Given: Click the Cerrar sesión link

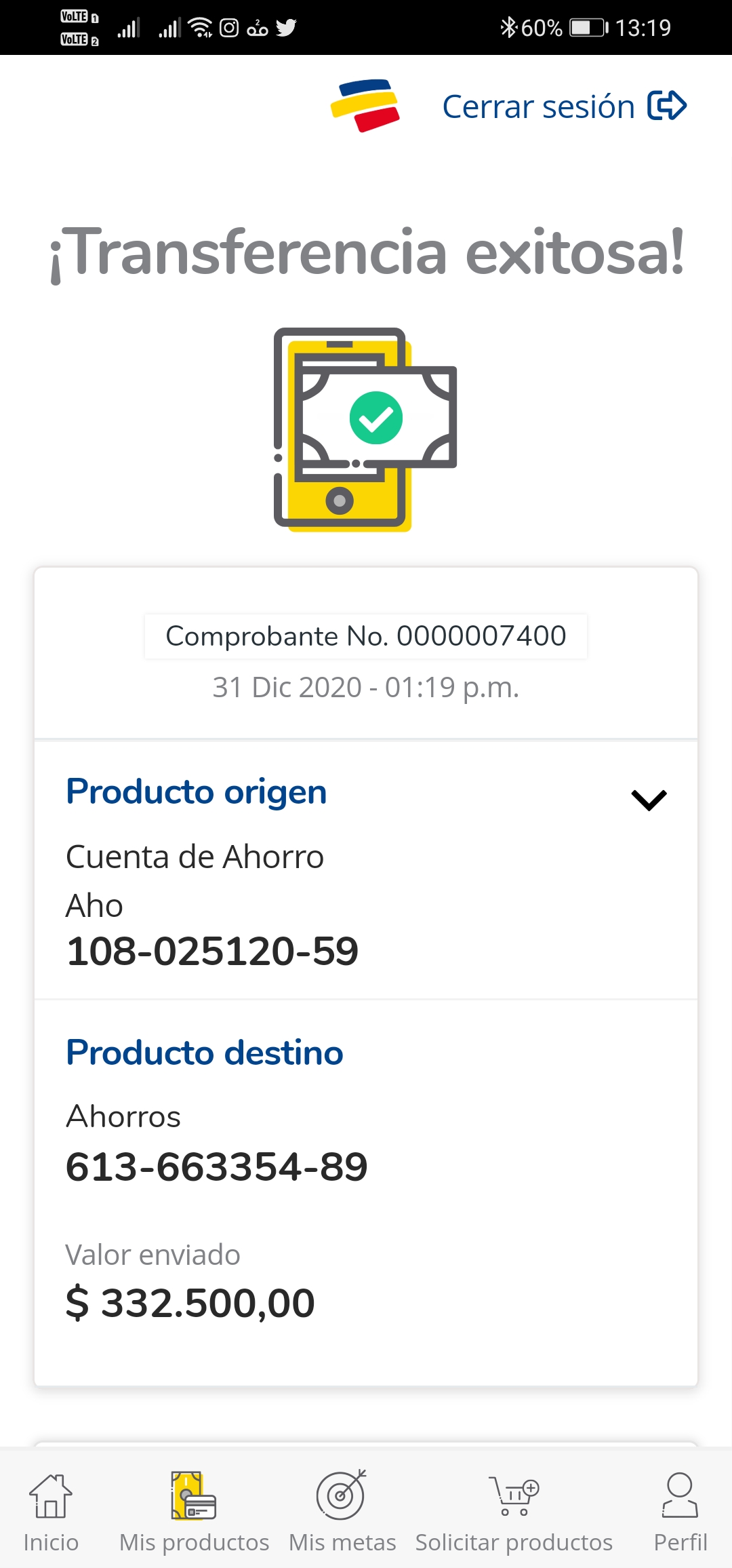Looking at the screenshot, I should [x=538, y=107].
